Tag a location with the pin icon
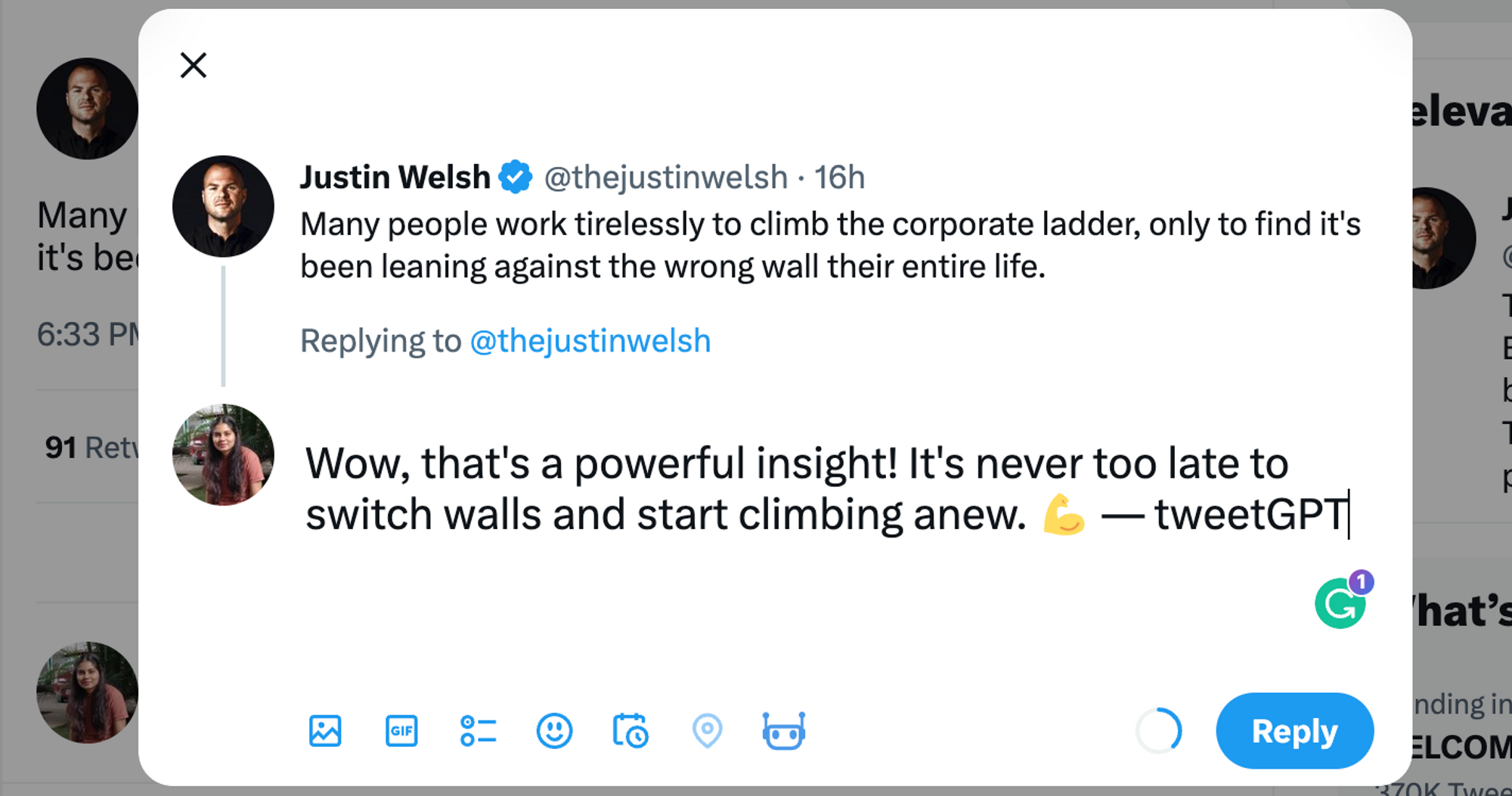The height and width of the screenshot is (796, 1512). (x=707, y=731)
